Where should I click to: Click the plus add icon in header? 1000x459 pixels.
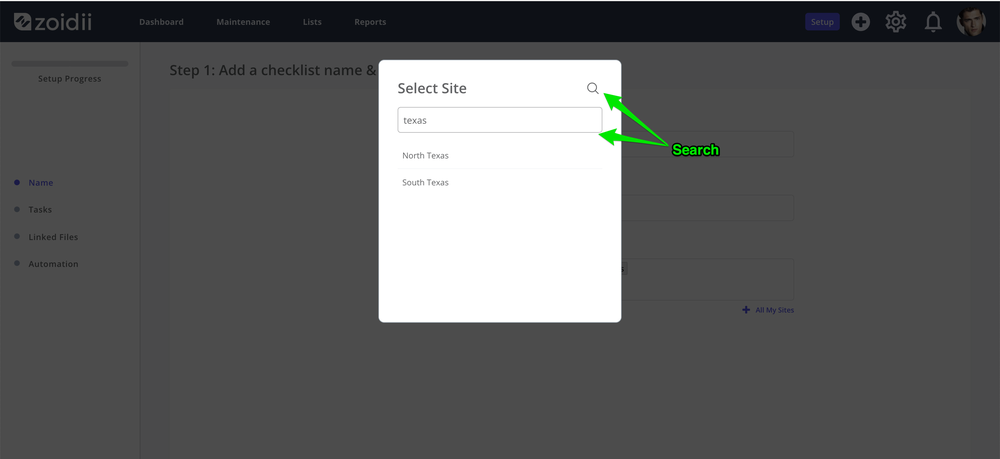[861, 22]
